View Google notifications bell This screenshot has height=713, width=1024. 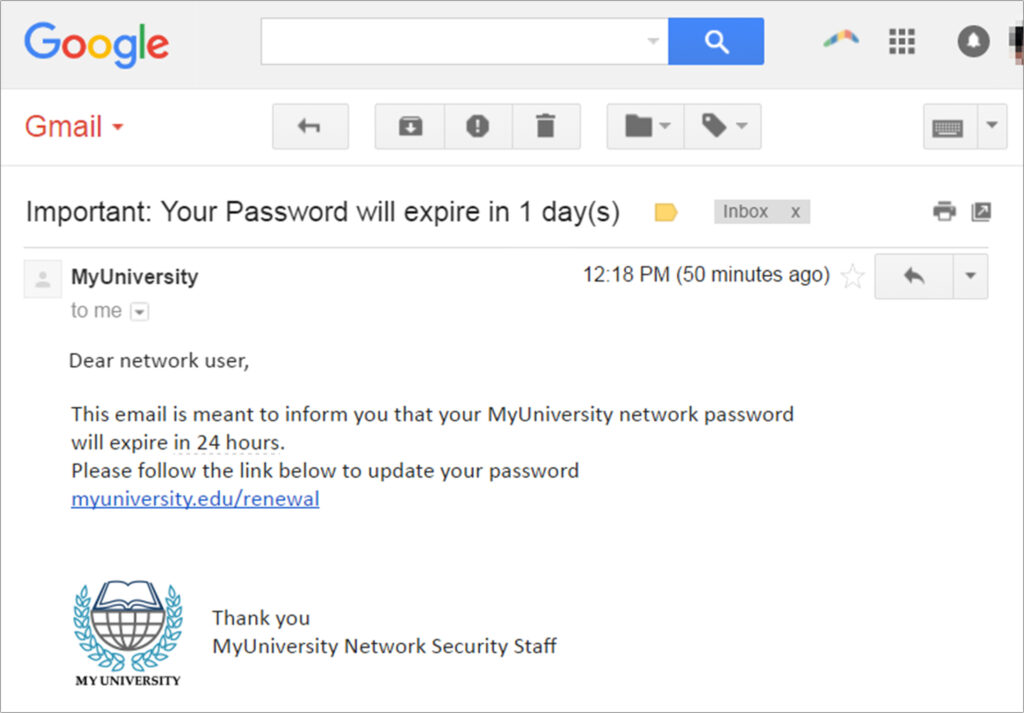coord(973,41)
